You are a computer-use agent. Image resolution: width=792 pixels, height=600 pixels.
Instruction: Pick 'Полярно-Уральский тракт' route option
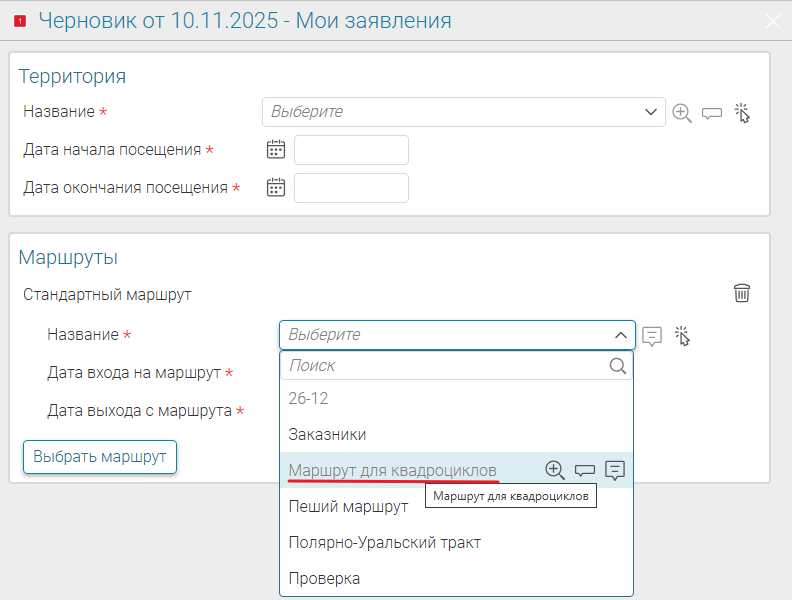pyautogui.click(x=384, y=542)
